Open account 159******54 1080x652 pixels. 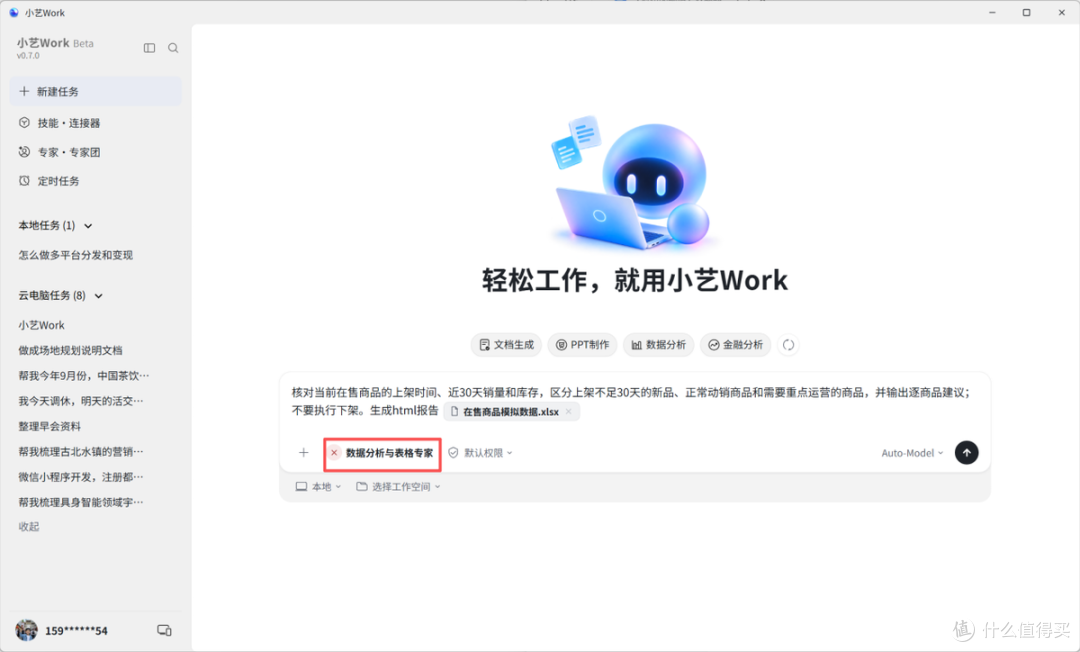(x=76, y=631)
